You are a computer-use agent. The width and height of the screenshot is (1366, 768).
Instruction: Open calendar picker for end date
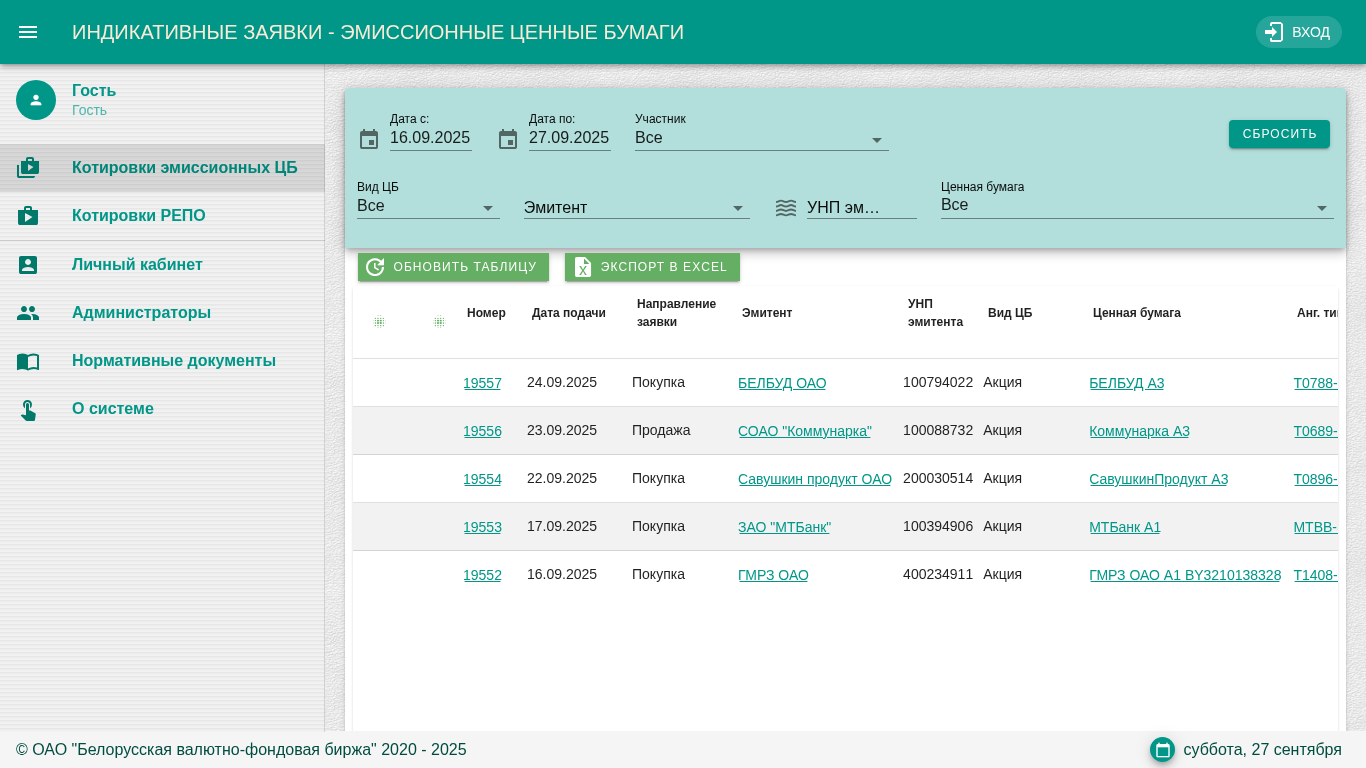tap(508, 139)
